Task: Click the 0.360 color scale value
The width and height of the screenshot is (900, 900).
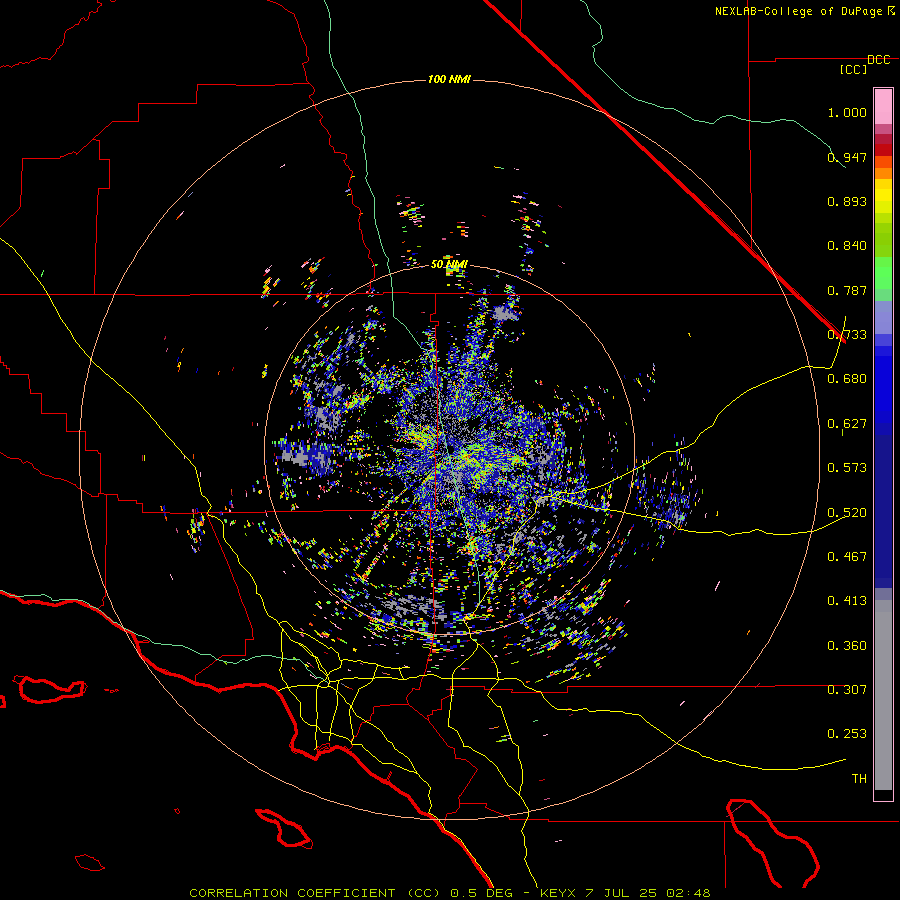Action: (x=847, y=646)
